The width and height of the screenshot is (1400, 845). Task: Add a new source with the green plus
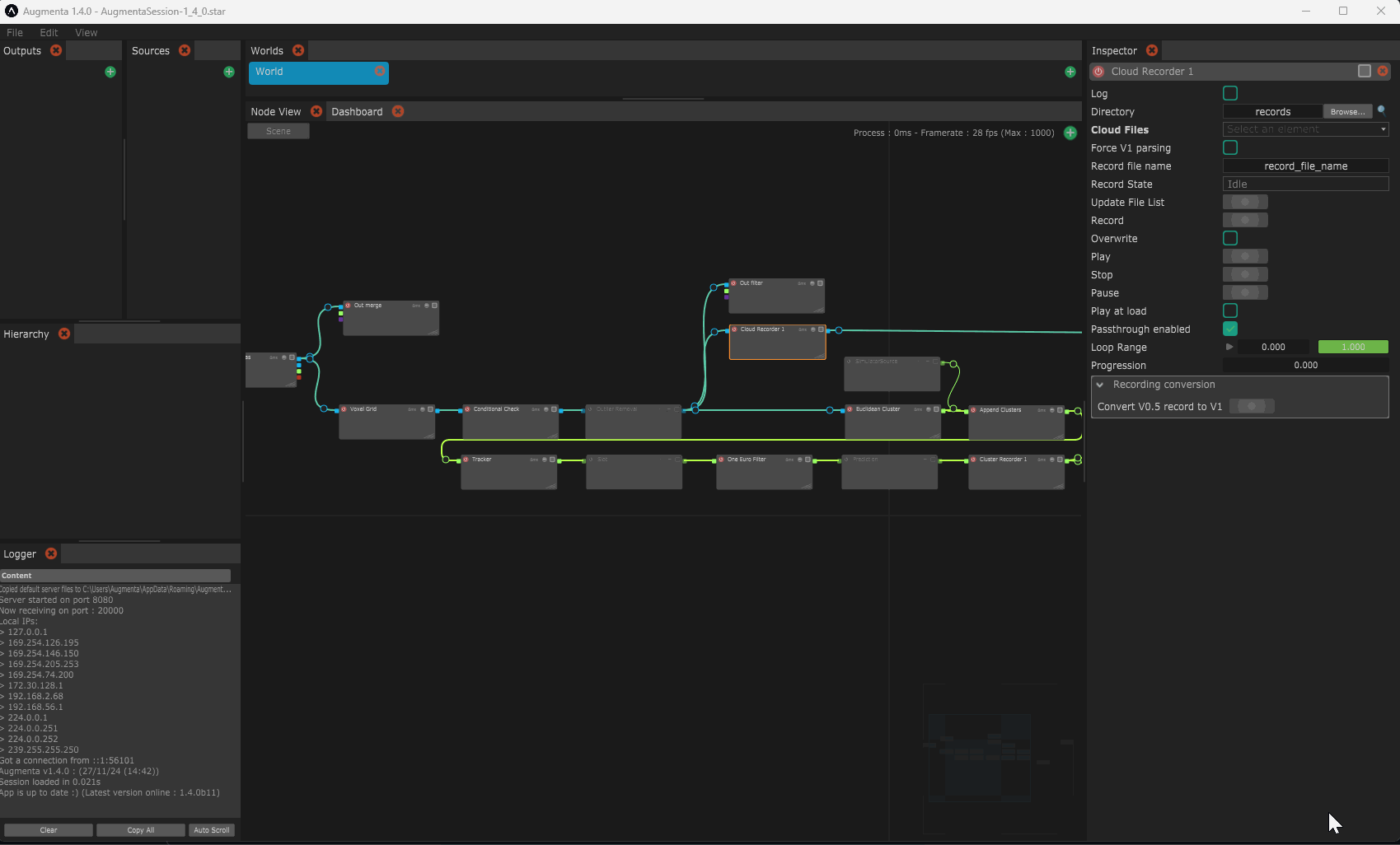229,72
